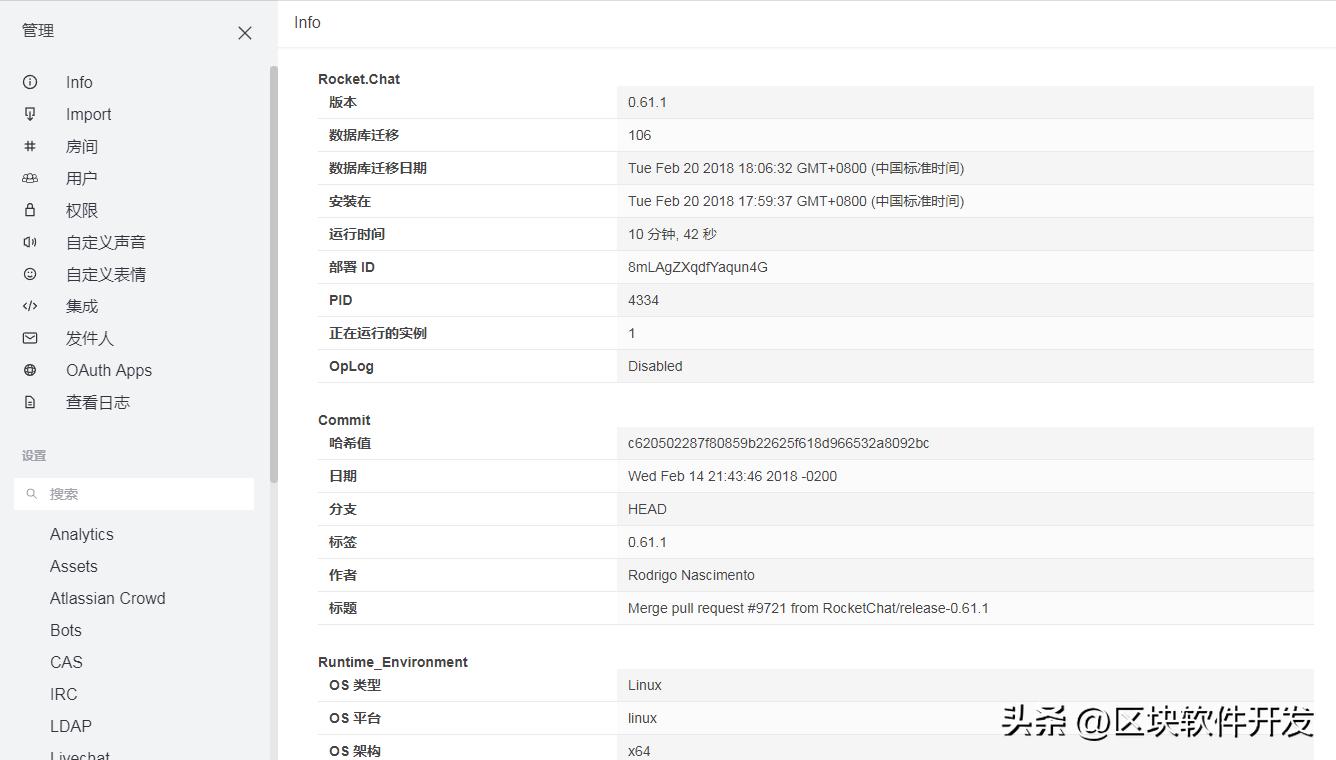The width and height of the screenshot is (1336, 760).
Task: Click the Info page title header
Action: click(307, 22)
